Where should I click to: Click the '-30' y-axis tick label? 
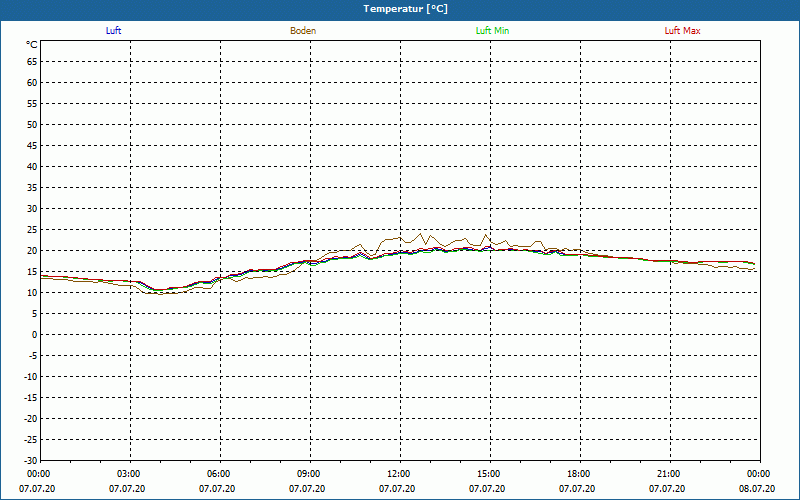(x=30, y=460)
